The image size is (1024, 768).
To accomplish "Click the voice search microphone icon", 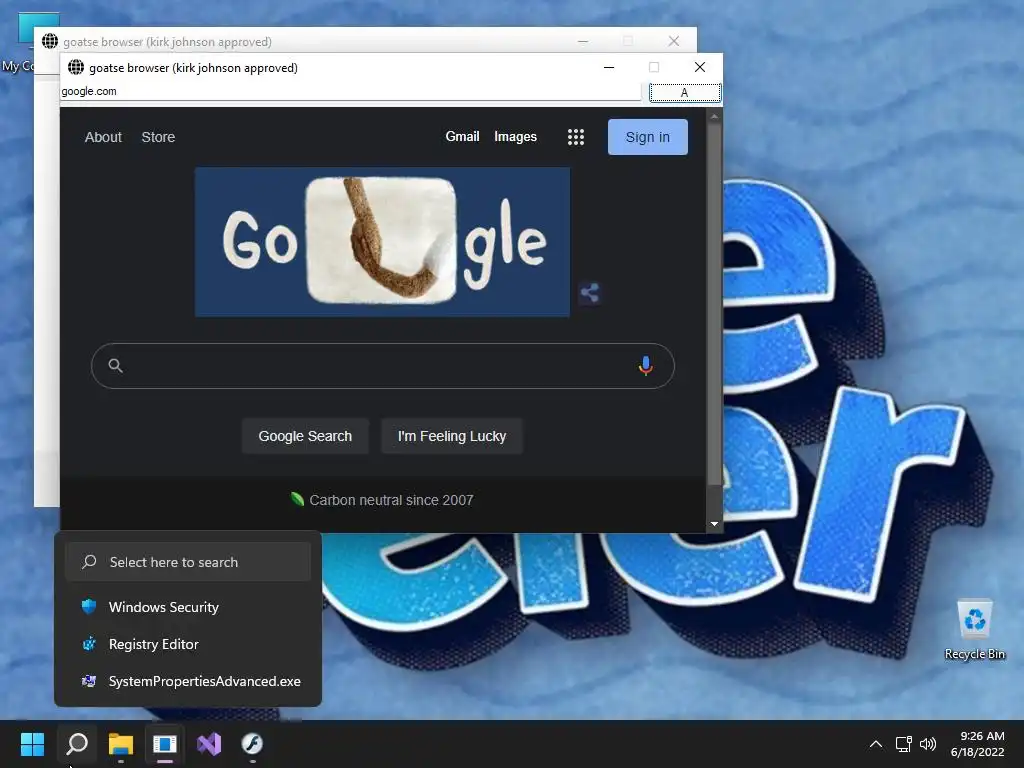I will [645, 366].
